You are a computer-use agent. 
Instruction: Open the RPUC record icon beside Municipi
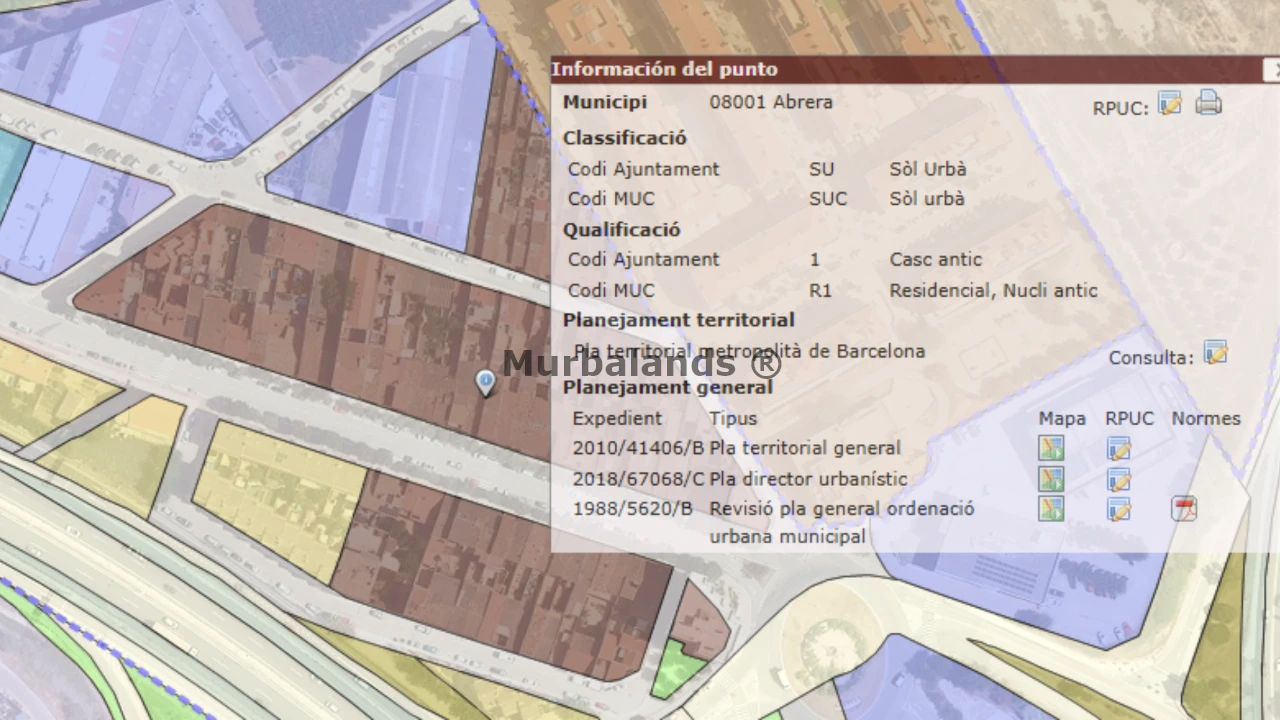coord(1169,103)
